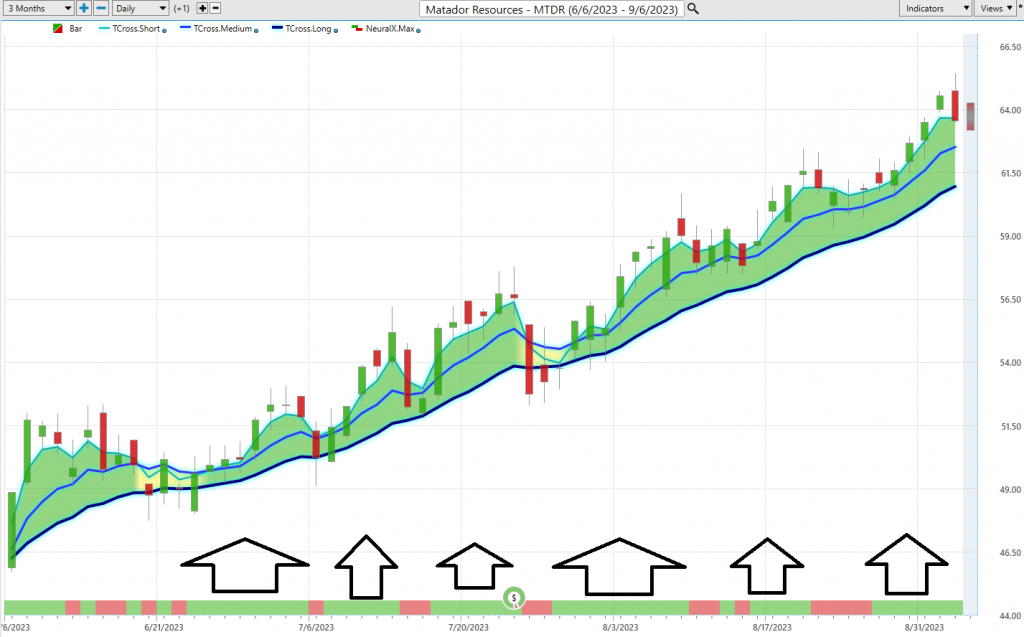
Task: Click the TCross.Long legend entry
Action: [308, 29]
